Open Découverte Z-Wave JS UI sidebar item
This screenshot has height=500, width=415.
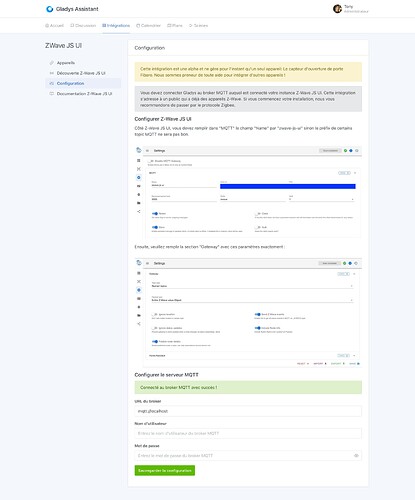[83, 73]
